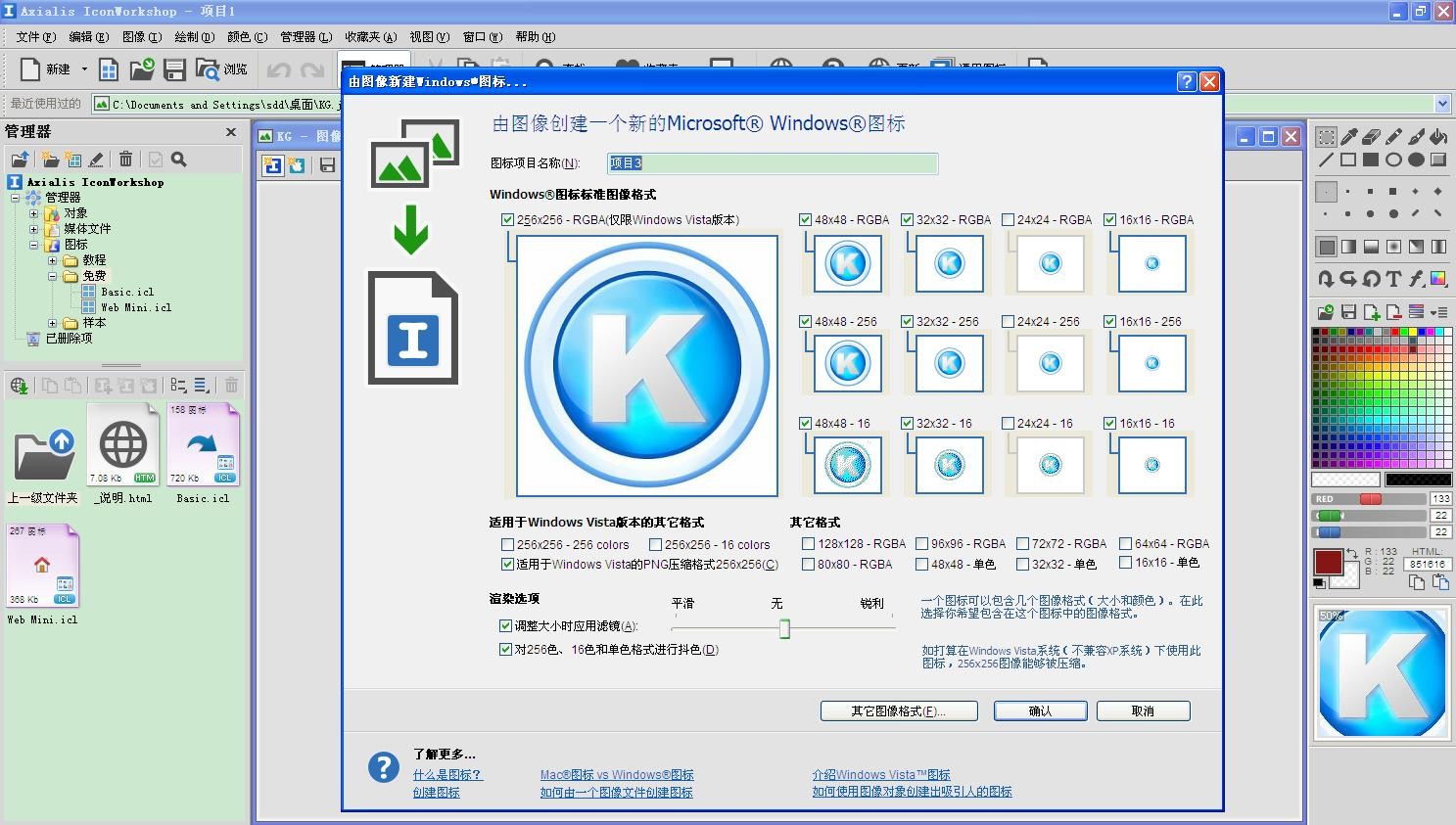Choose the pencil tool
Screen dimensions: 1456x825
coord(1393,137)
